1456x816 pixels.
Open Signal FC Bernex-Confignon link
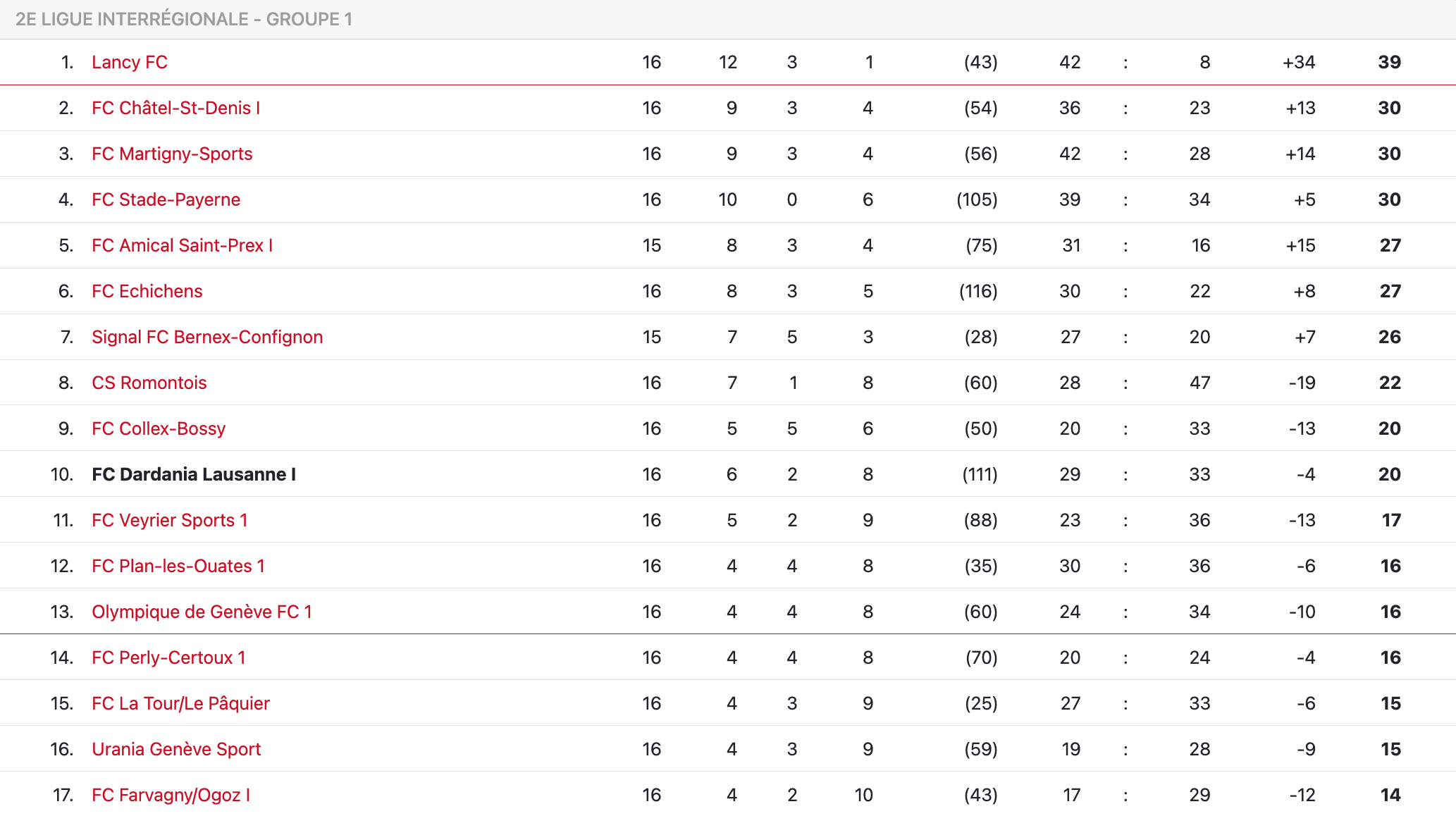(207, 337)
